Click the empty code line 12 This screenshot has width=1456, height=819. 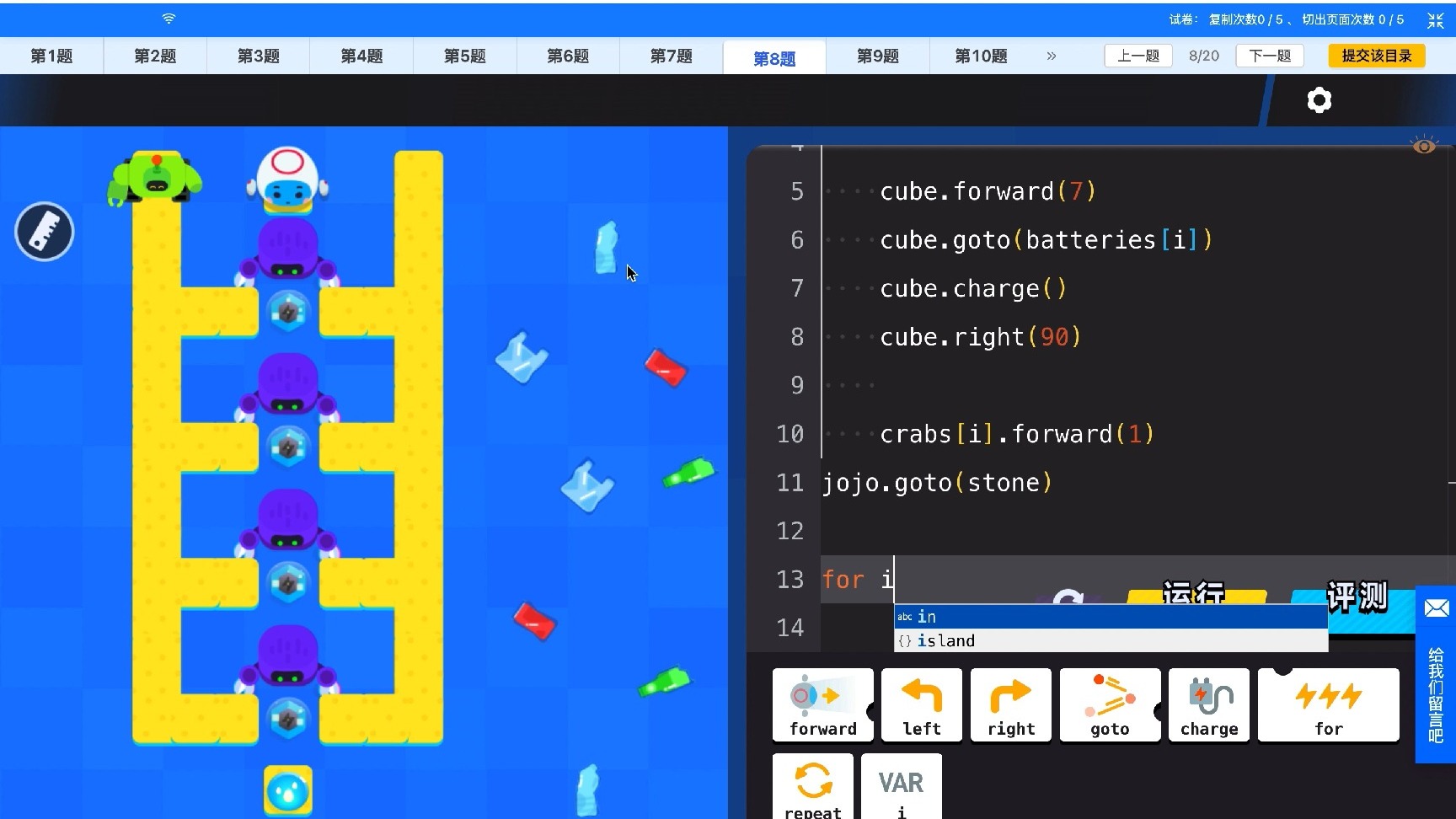[1137, 531]
